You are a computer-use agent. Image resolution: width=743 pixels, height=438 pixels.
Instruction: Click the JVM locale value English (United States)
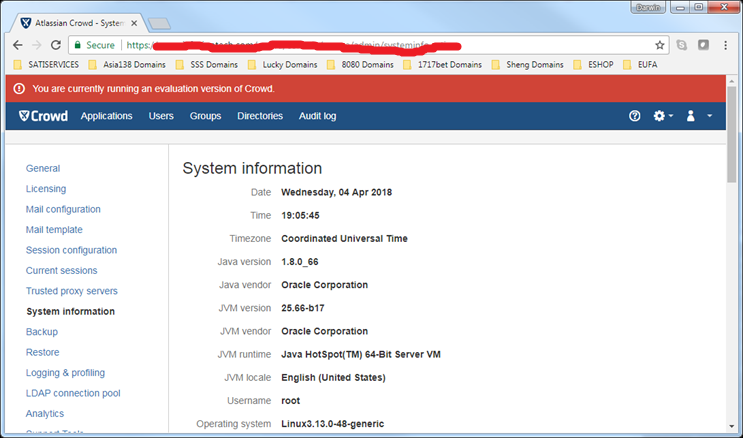[334, 377]
